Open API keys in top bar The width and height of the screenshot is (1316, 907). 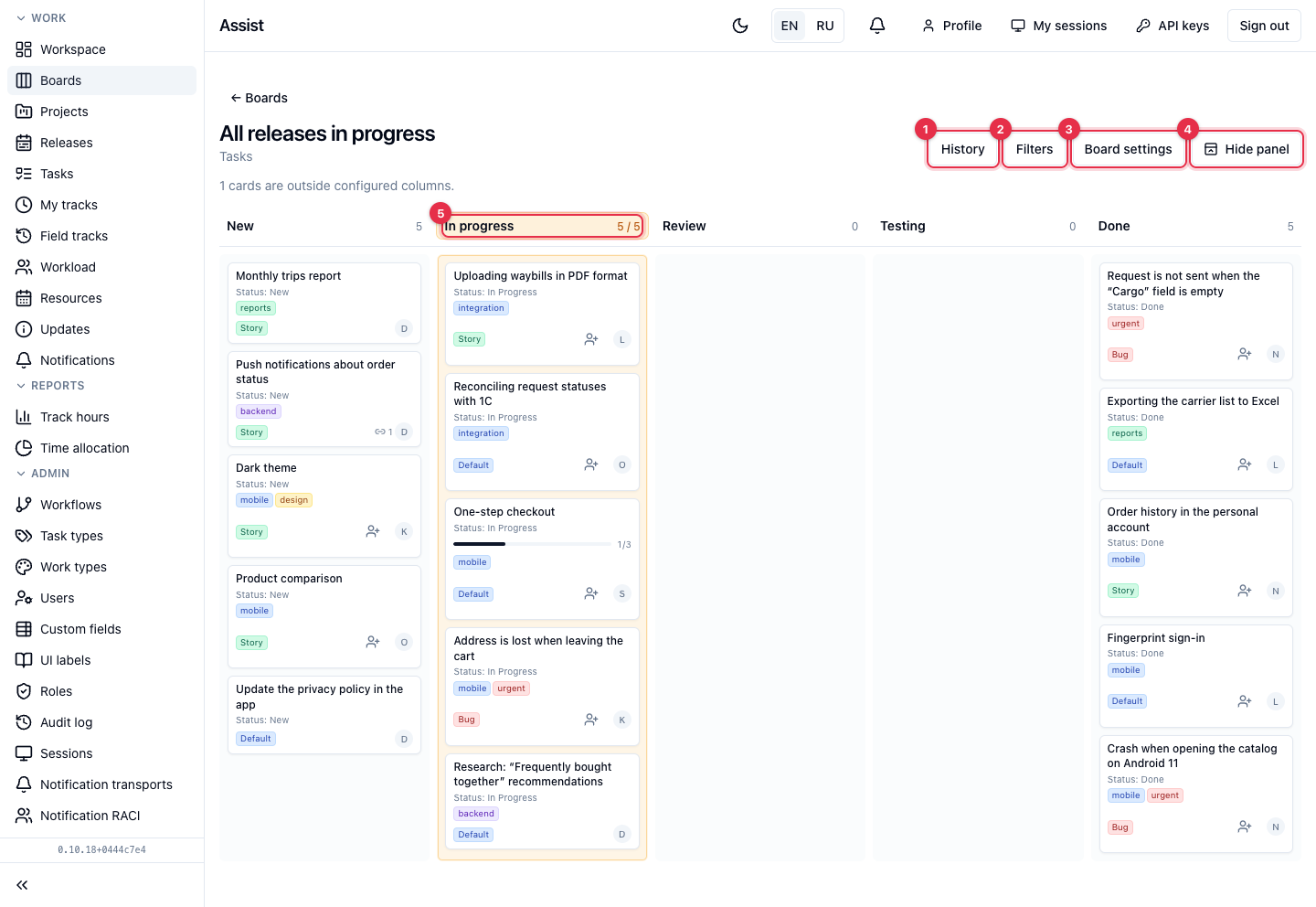pos(1173,26)
